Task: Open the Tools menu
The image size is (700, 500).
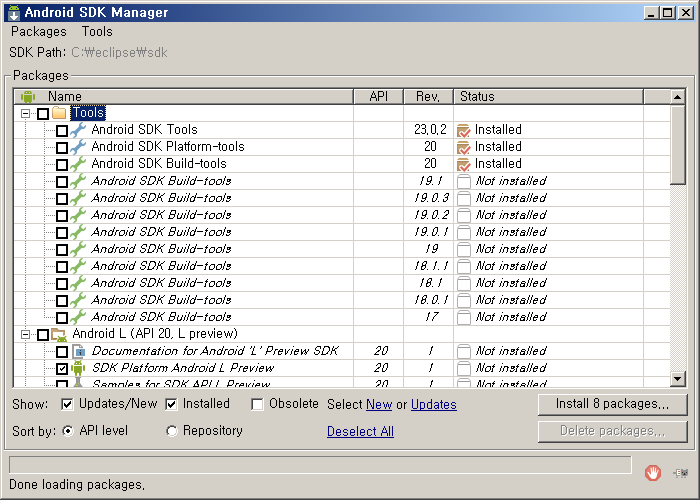Action: pos(97,32)
